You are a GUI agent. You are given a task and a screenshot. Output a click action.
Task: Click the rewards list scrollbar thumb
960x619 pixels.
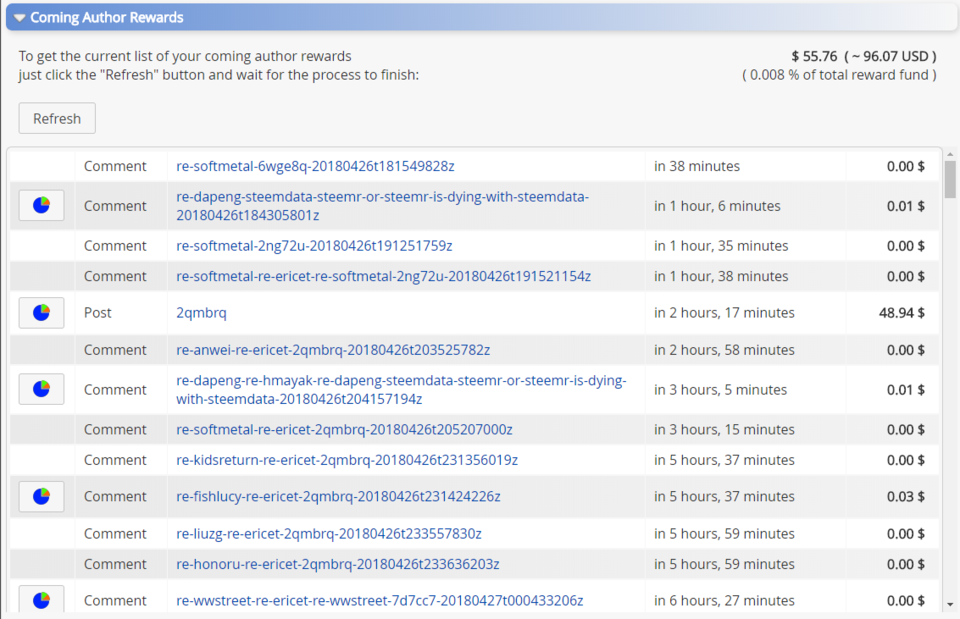point(949,180)
